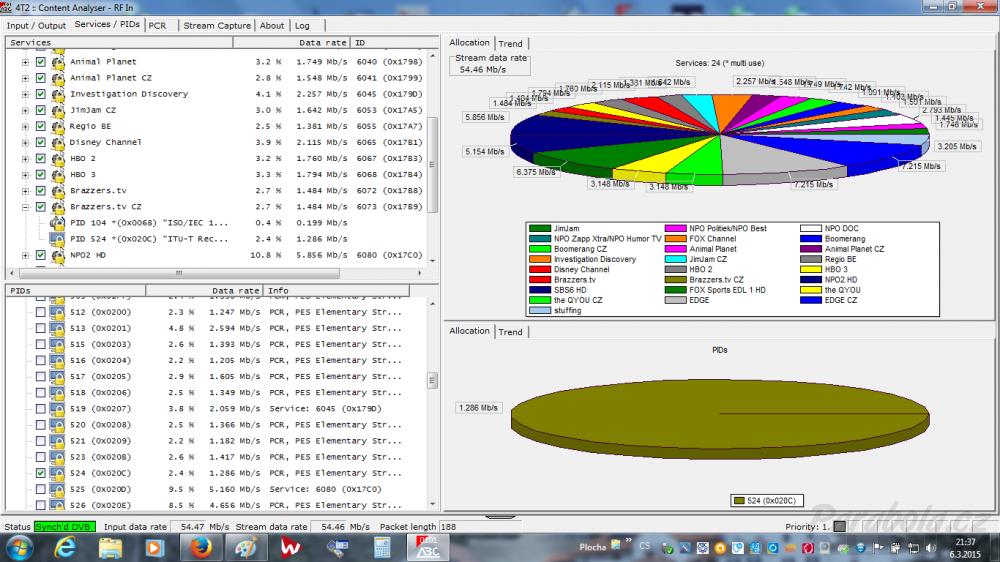Expand the JimJam CZ tree node
This screenshot has height=562, width=1000.
click(x=25, y=110)
